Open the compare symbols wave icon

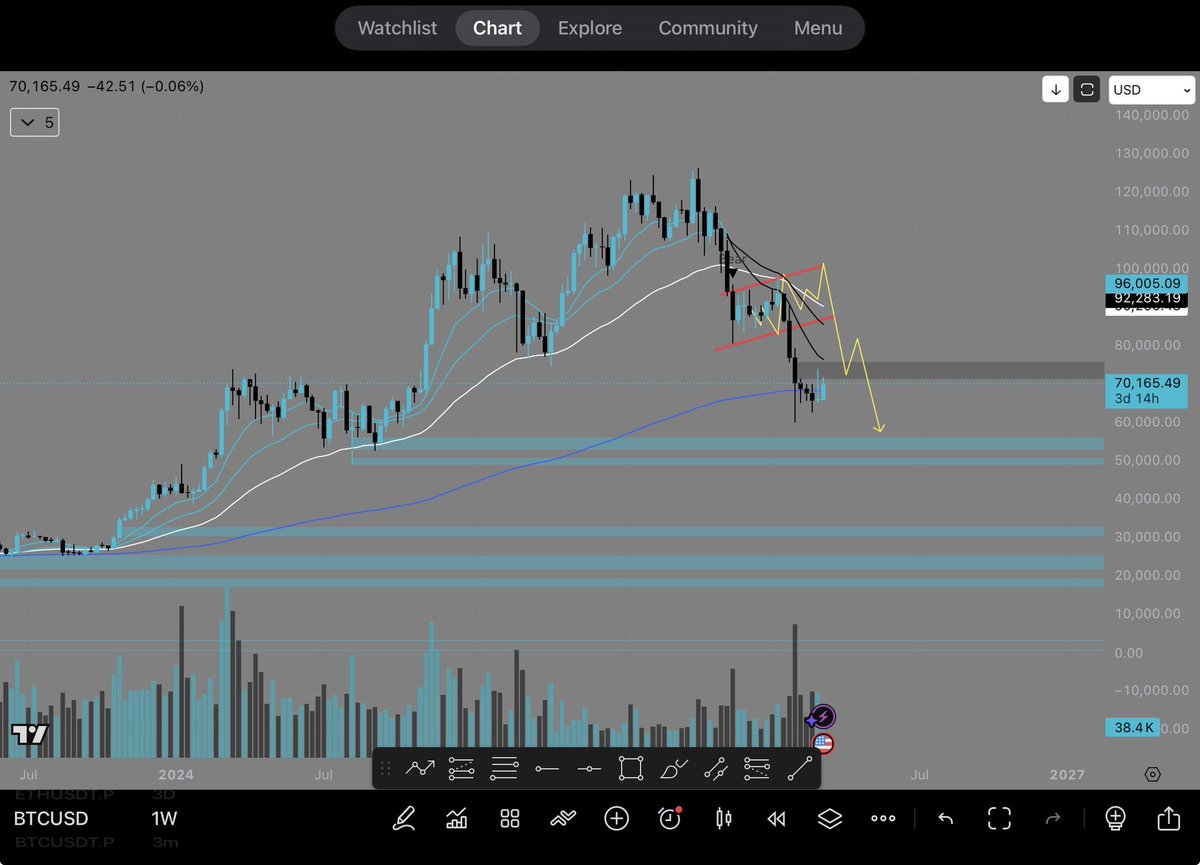tap(563, 818)
